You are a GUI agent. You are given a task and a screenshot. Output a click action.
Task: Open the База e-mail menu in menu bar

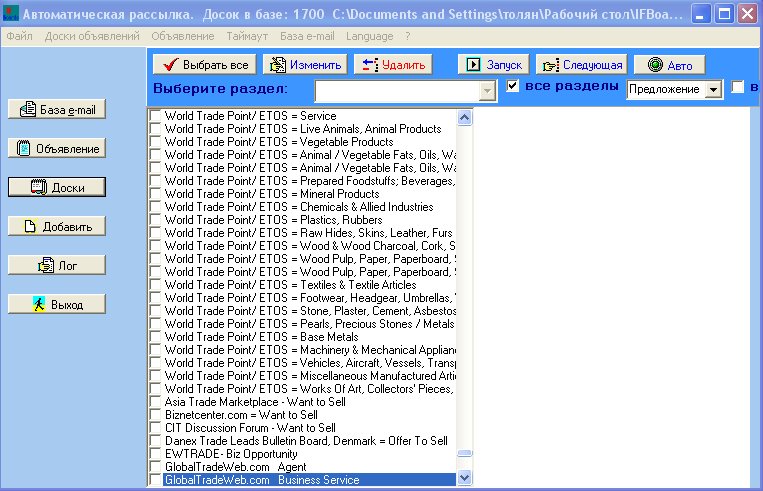307,36
